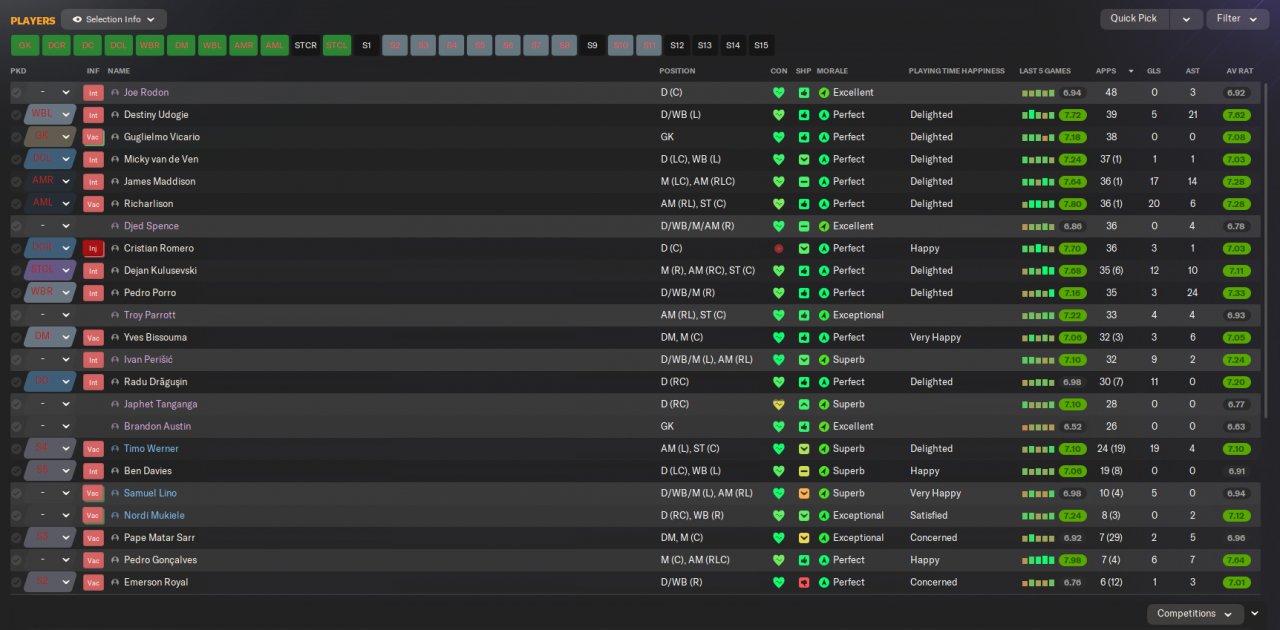Open the Competitions dropdown
Screen dimensions: 1280x630
pyautogui.click(x=1195, y=613)
